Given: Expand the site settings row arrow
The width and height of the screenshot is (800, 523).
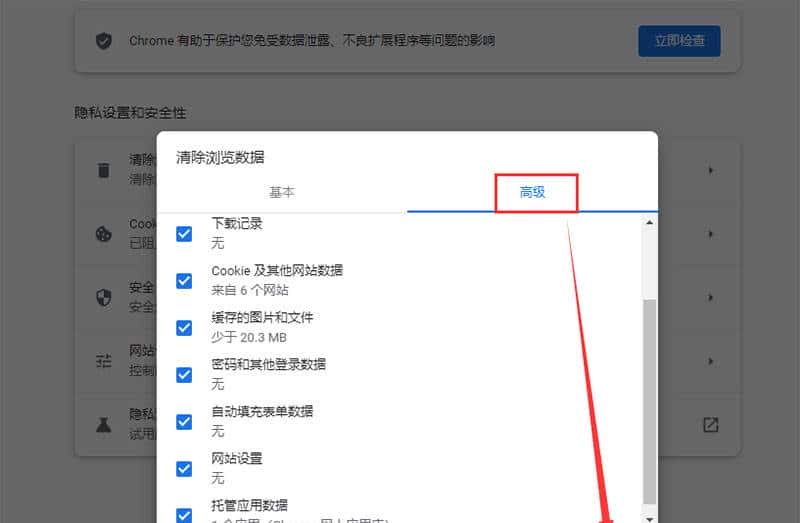Looking at the screenshot, I should 711,361.
